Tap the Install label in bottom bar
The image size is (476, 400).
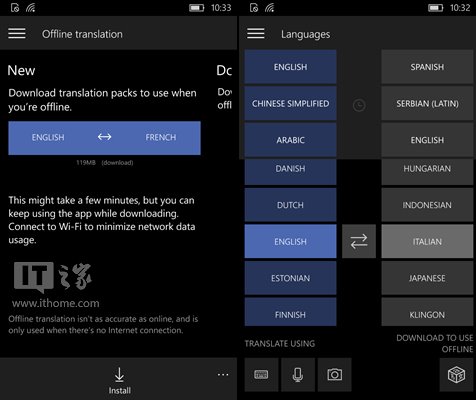[119, 390]
